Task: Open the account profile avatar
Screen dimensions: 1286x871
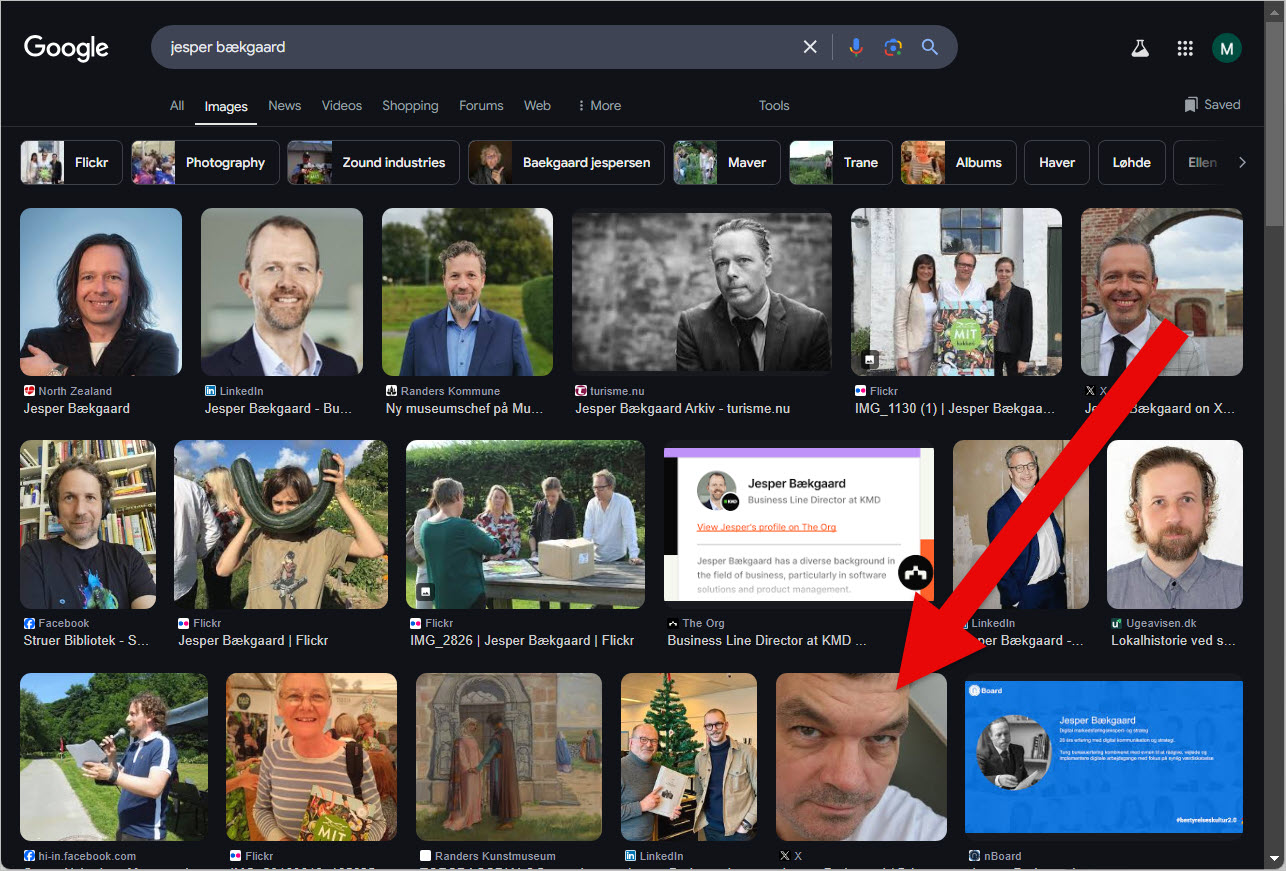Action: pyautogui.click(x=1227, y=47)
